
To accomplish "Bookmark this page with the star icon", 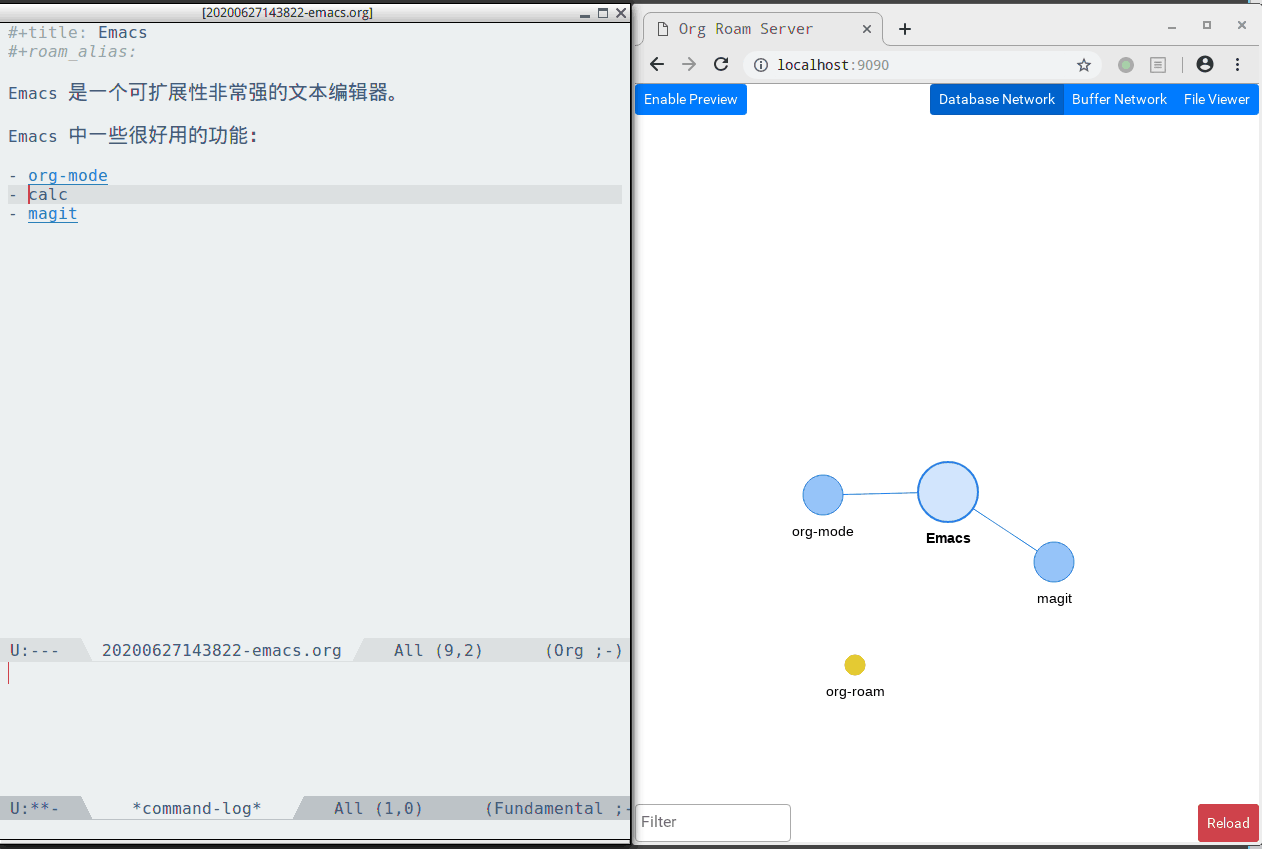I will pyautogui.click(x=1084, y=65).
